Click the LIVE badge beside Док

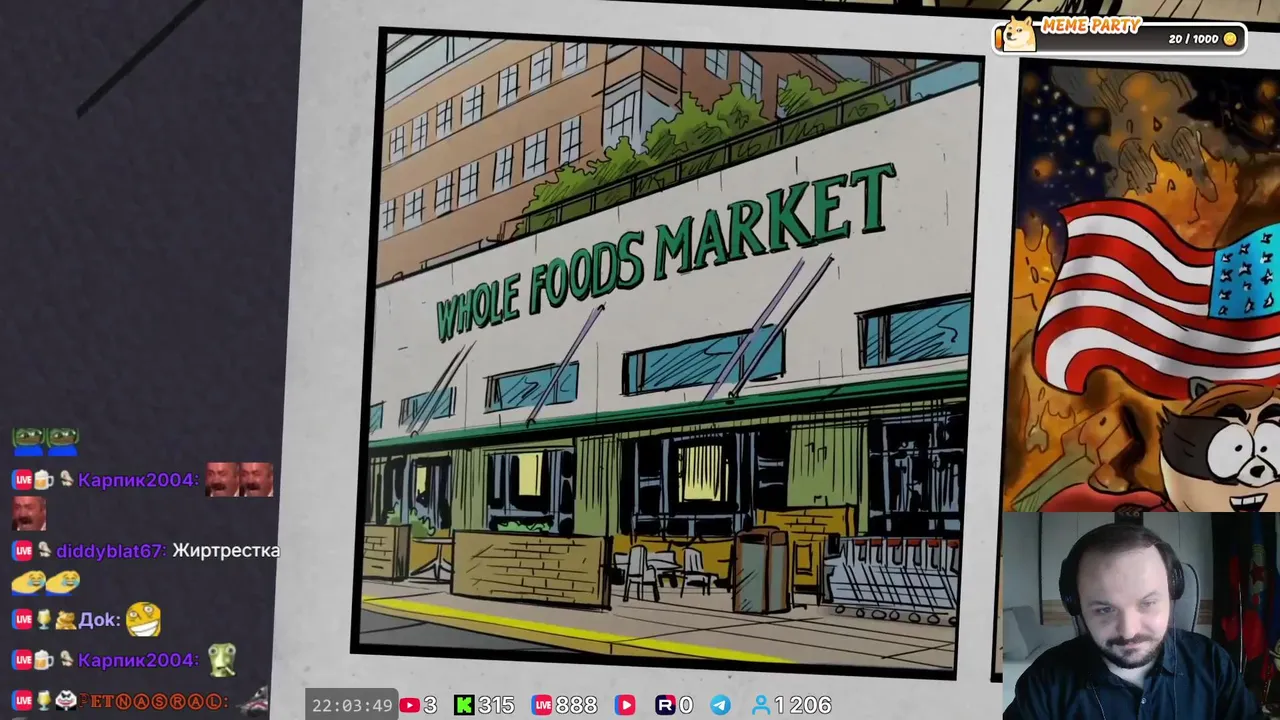(22, 620)
